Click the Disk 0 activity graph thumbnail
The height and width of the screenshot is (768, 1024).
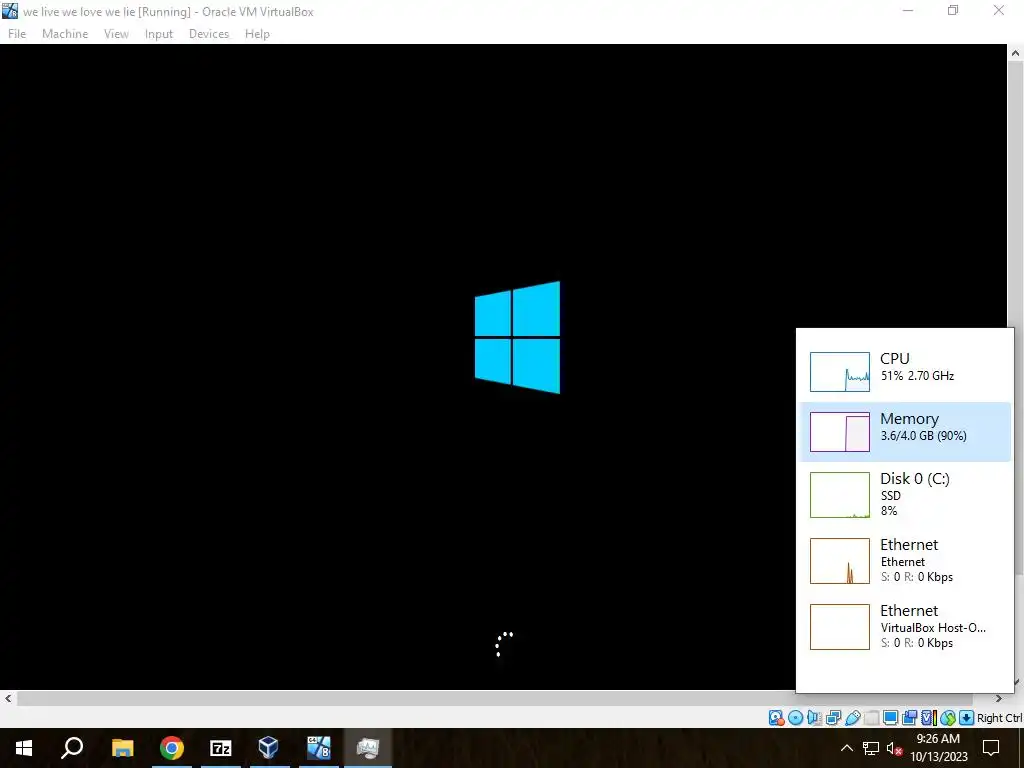point(840,495)
